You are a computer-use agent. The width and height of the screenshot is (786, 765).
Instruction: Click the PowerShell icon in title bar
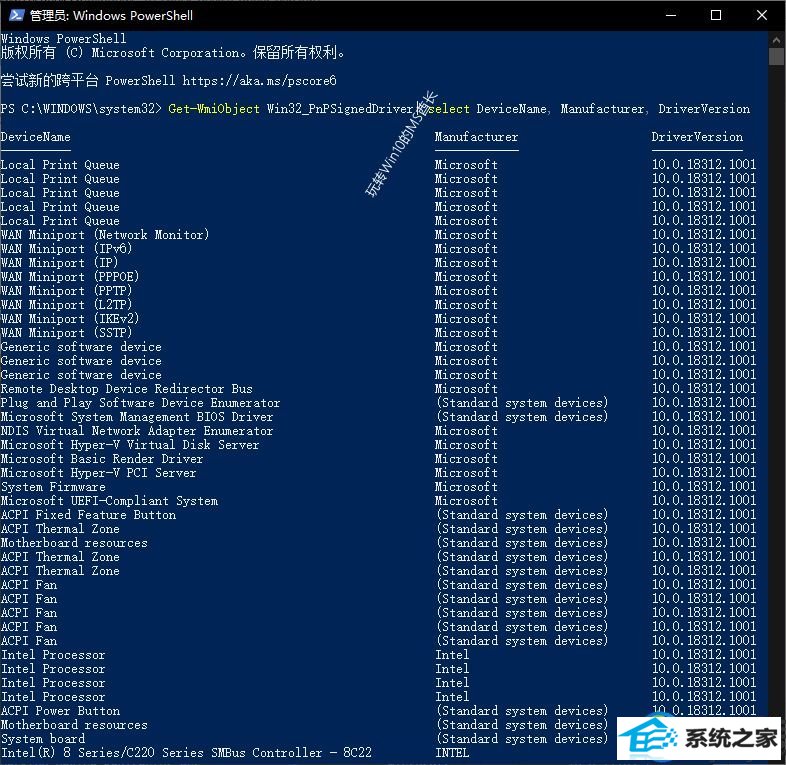pos(16,16)
